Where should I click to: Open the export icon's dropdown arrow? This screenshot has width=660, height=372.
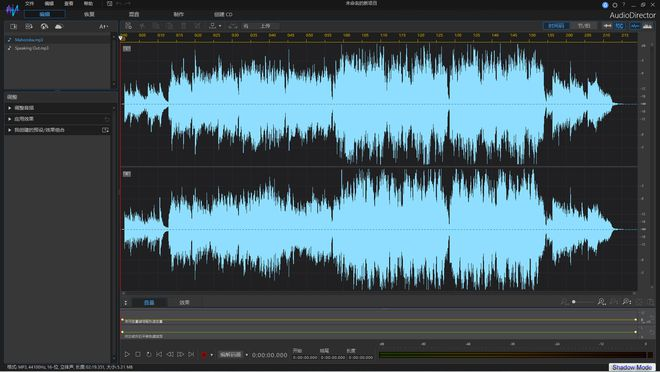coord(220,26)
